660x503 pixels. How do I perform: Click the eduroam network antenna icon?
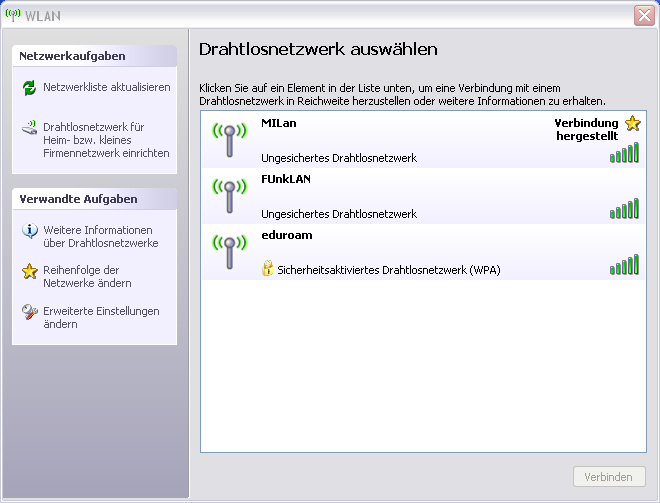(x=230, y=250)
